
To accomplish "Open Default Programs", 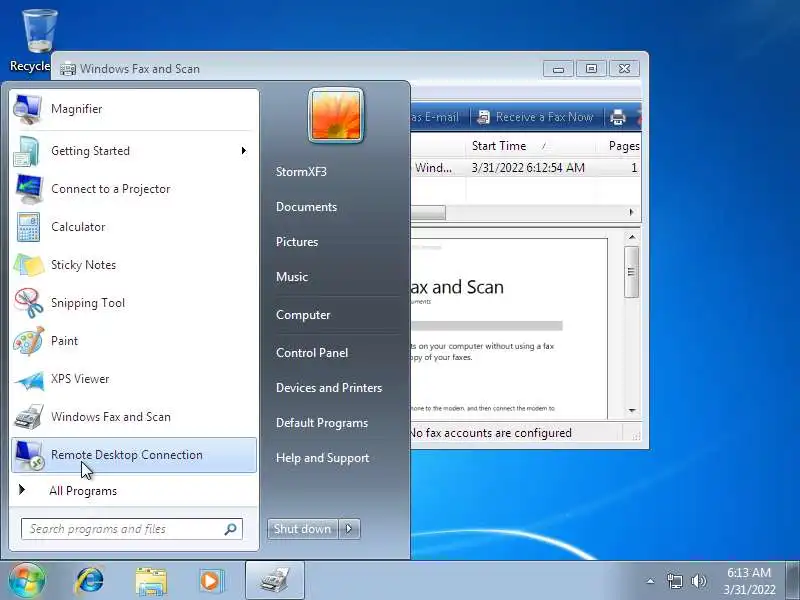I will coord(322,423).
